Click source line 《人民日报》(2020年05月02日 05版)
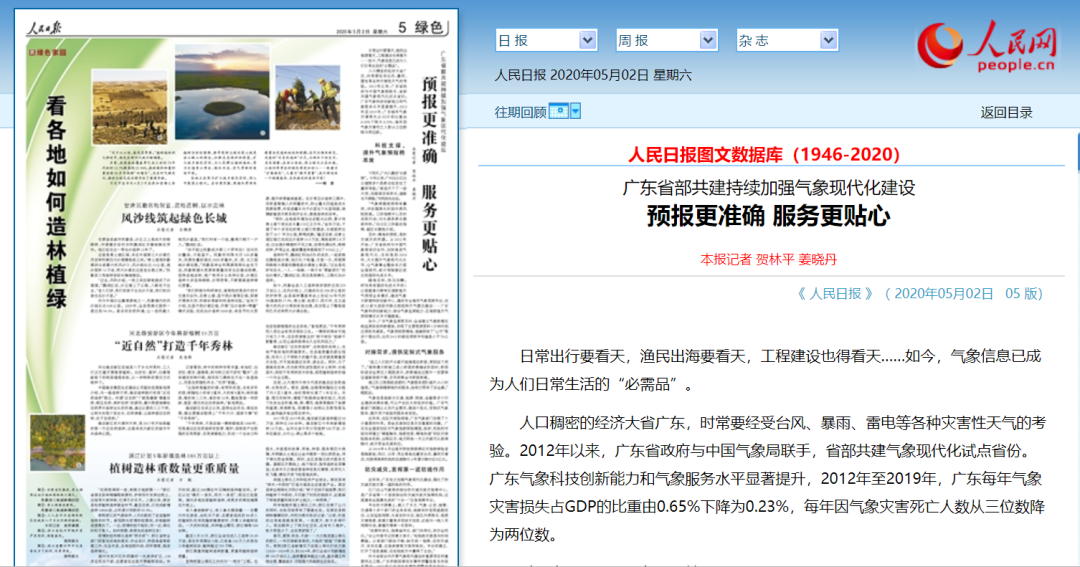The image size is (1080, 567). click(x=919, y=293)
